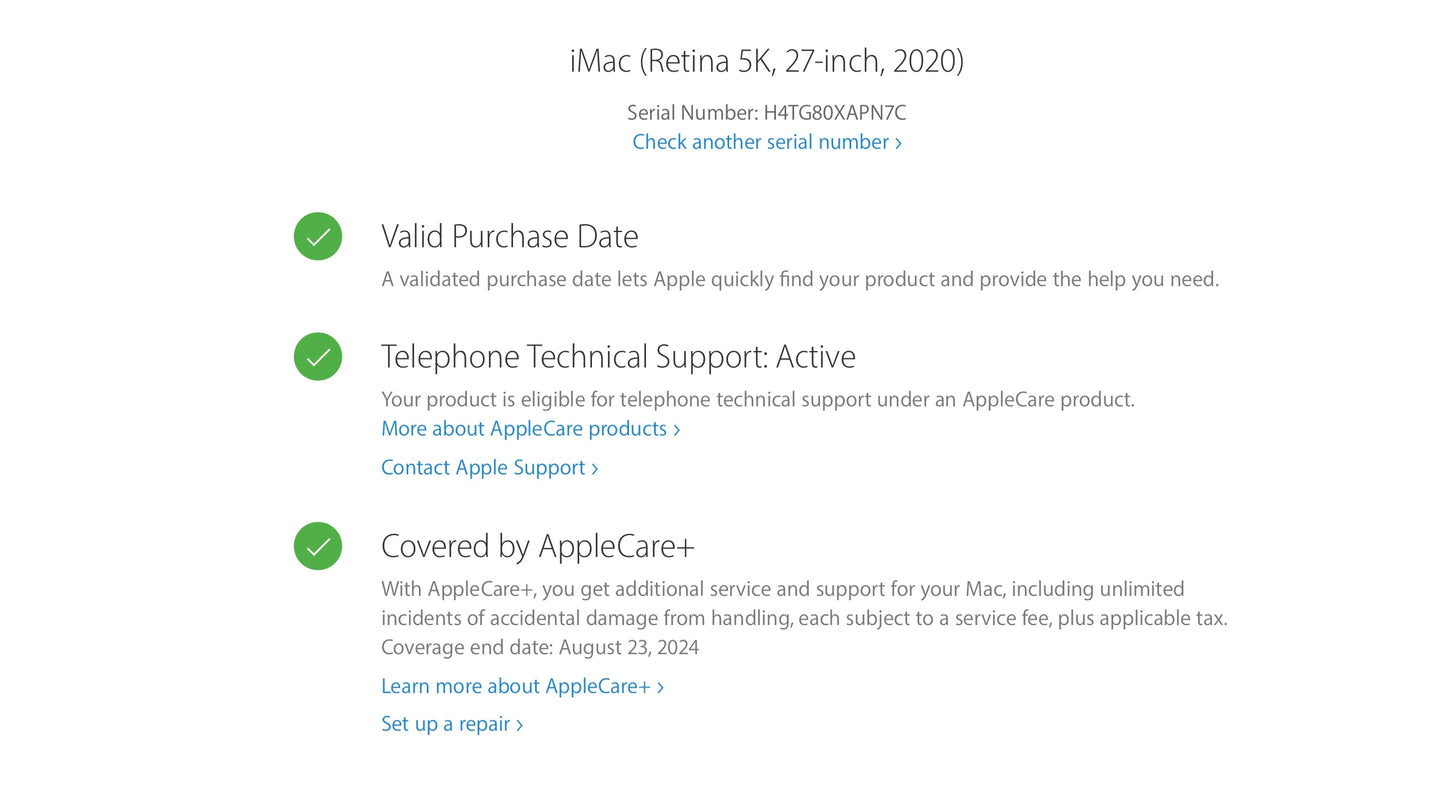Click the validated purchase date description sentence
The height and width of the screenshot is (803, 1445).
coord(800,279)
